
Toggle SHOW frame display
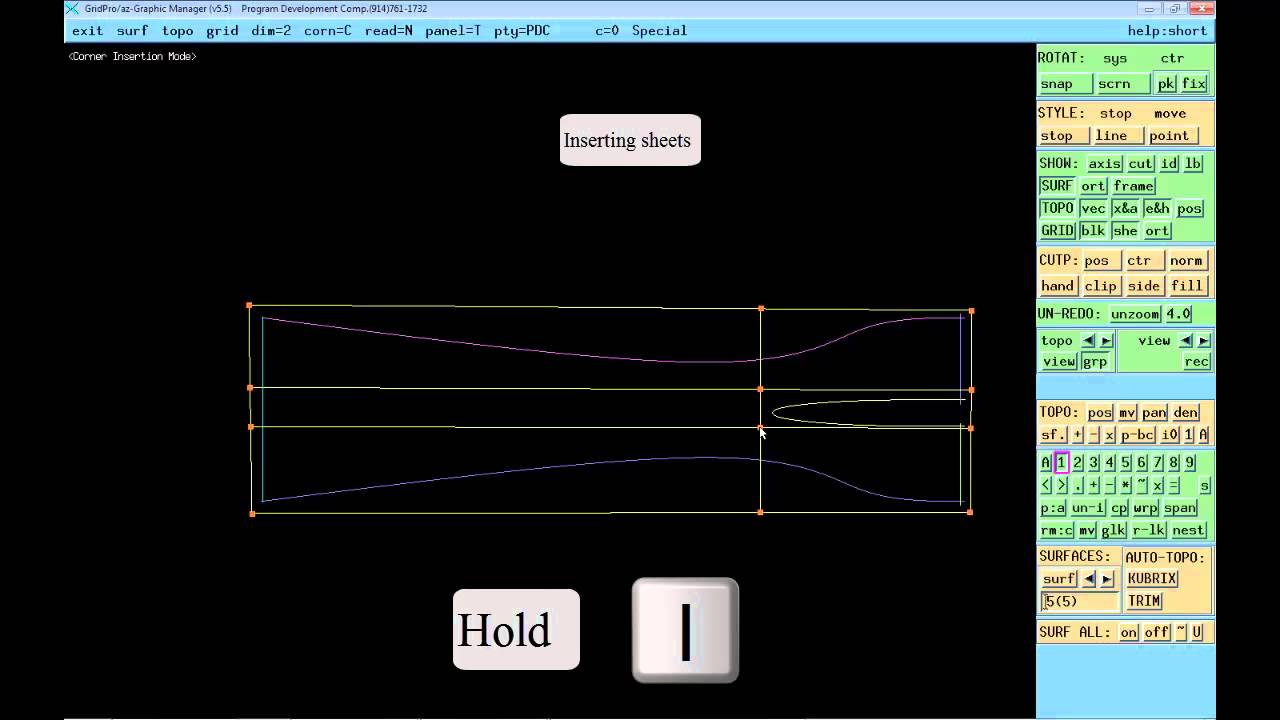pos(1134,186)
